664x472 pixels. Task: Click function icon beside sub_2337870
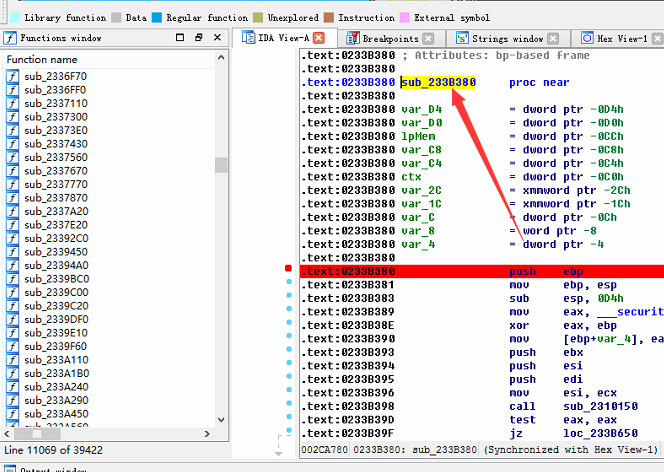tap(13, 198)
